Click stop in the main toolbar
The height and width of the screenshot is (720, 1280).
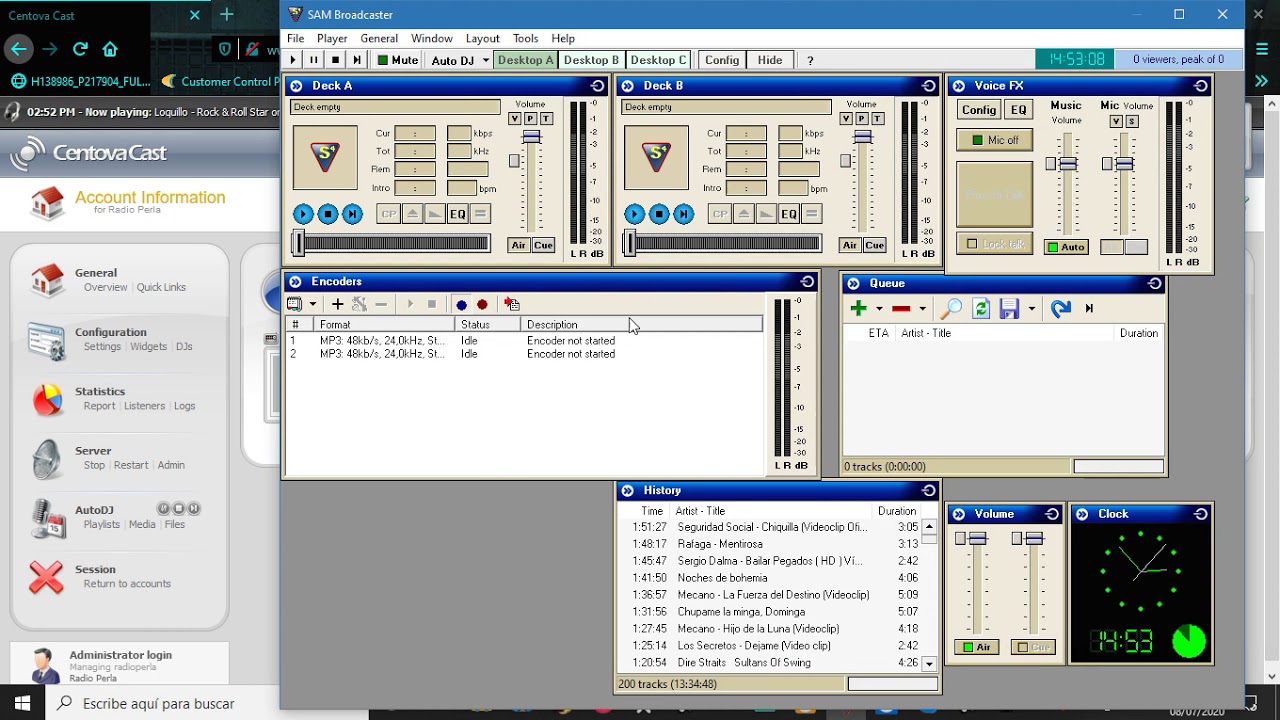click(335, 60)
